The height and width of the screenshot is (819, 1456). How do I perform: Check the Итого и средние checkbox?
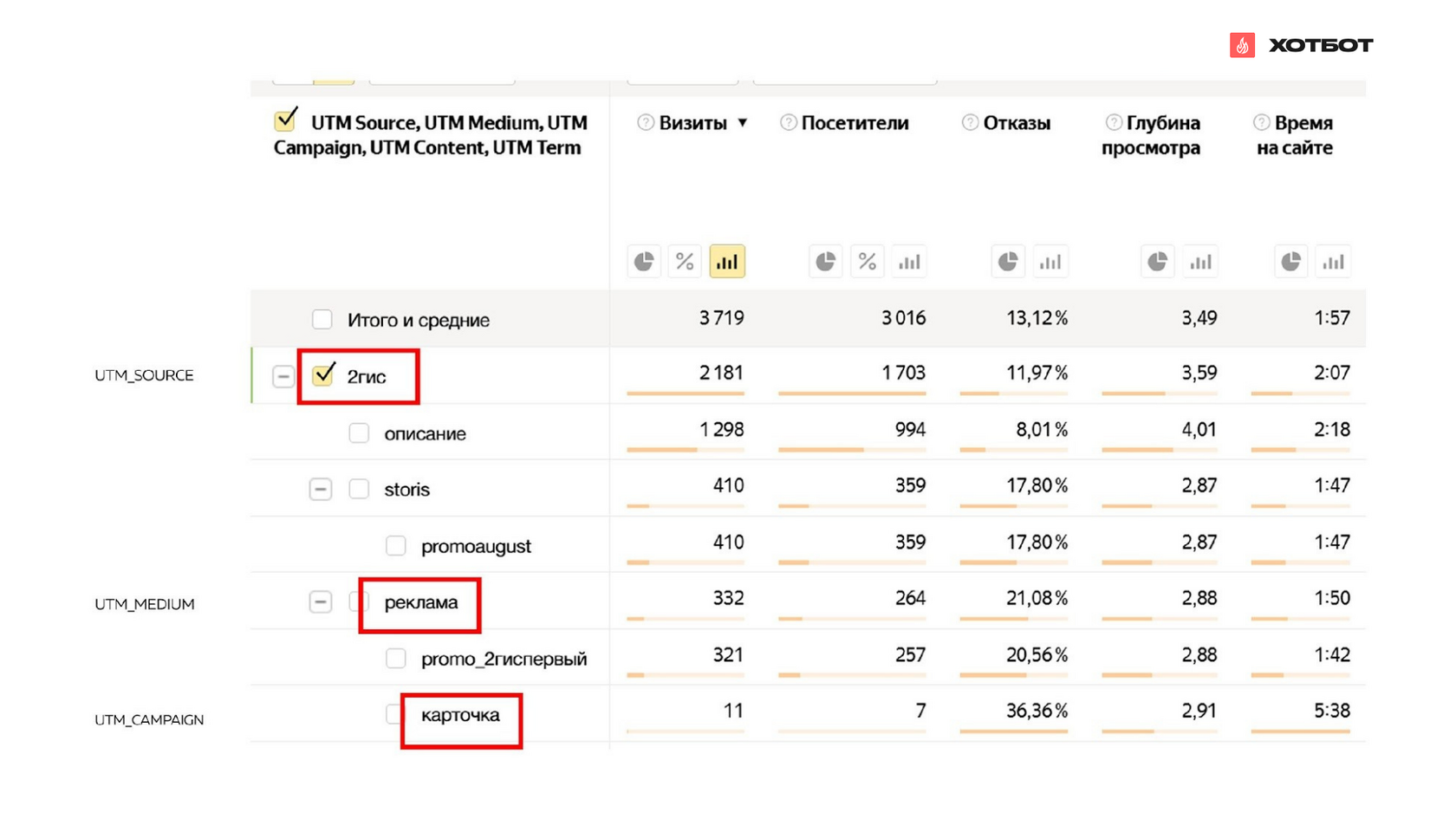322,320
